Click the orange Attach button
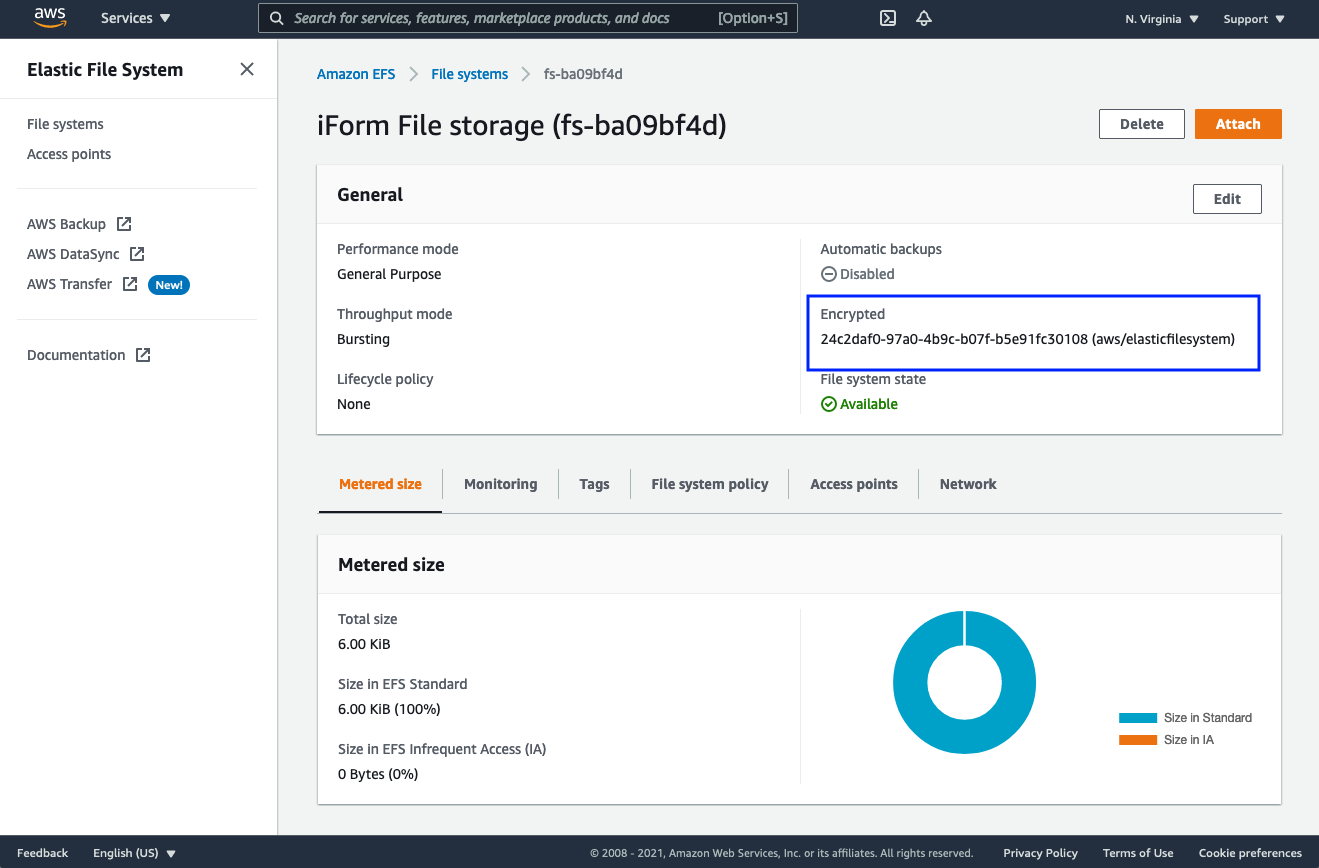Image resolution: width=1319 pixels, height=868 pixels. click(x=1238, y=124)
